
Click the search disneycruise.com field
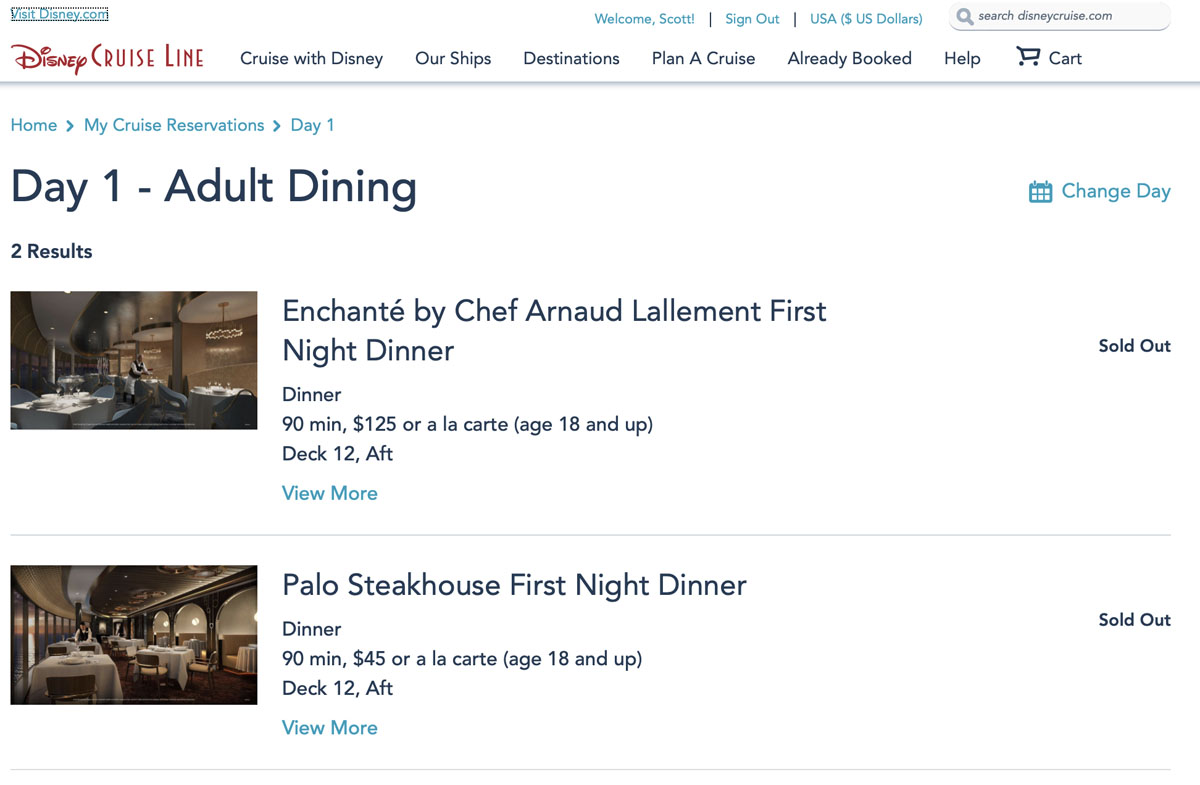1060,17
